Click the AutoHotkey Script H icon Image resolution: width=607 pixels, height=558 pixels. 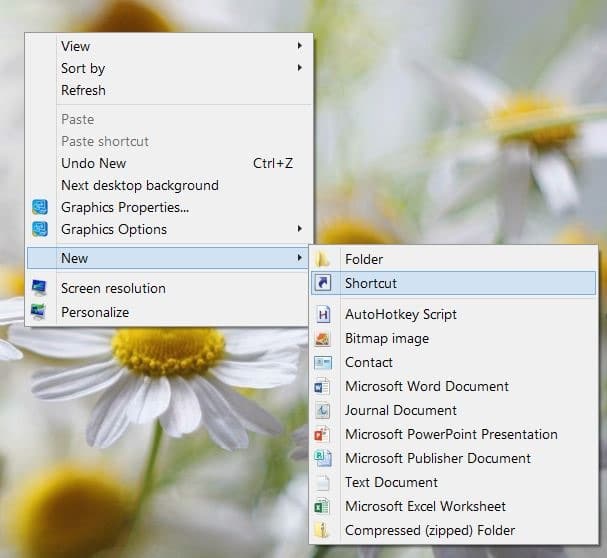click(323, 314)
